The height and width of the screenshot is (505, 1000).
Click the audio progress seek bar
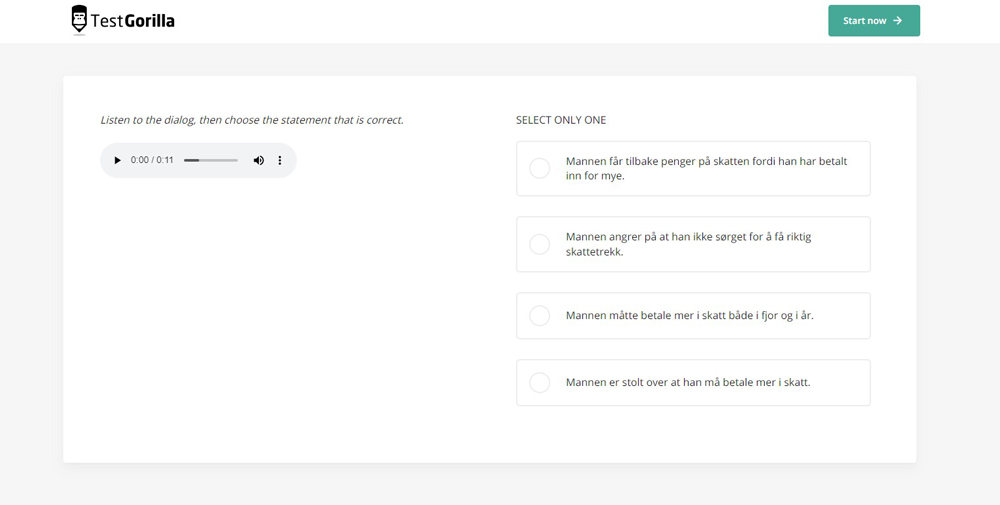(211, 160)
